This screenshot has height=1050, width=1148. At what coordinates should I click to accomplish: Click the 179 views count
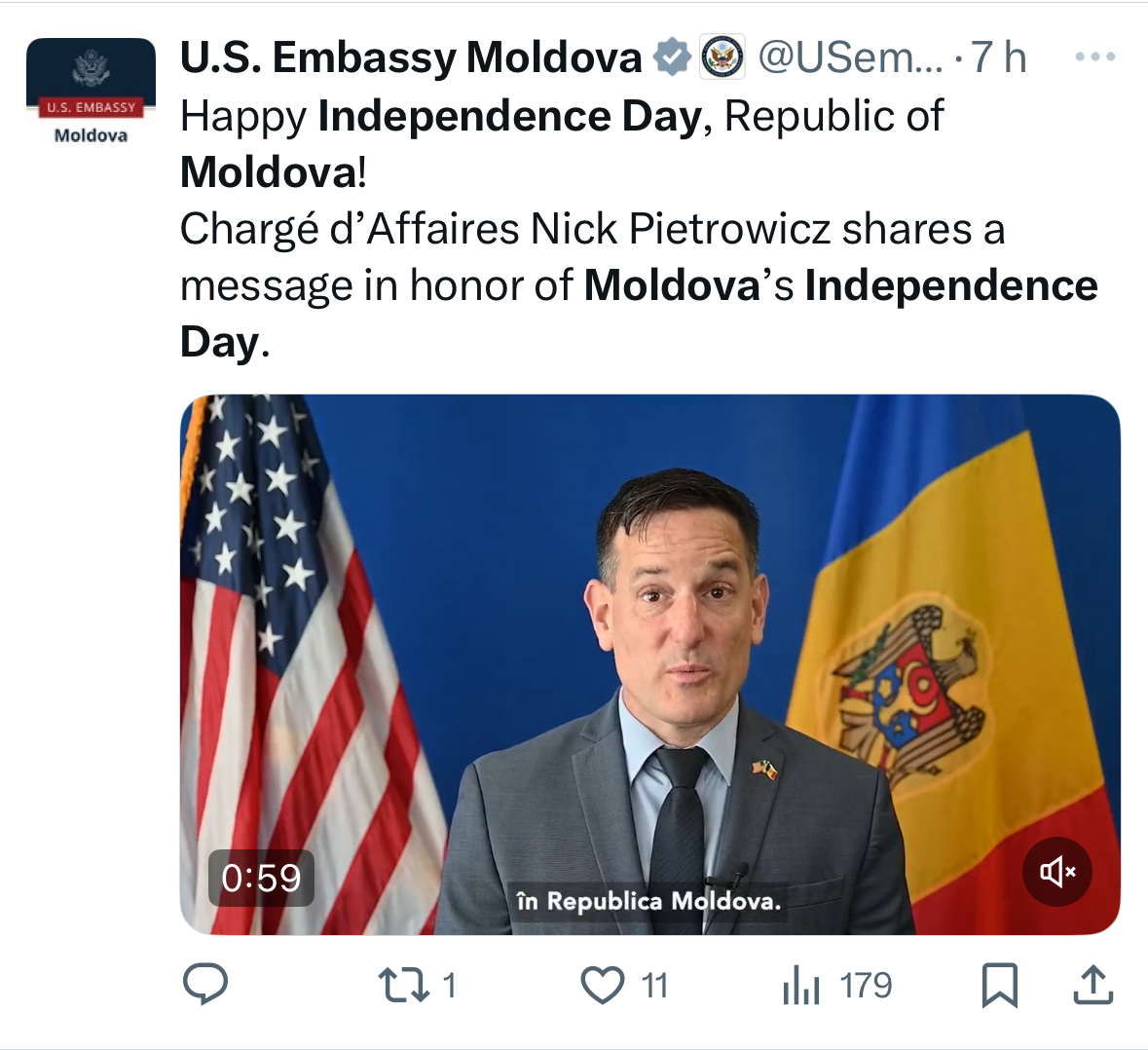(x=867, y=986)
